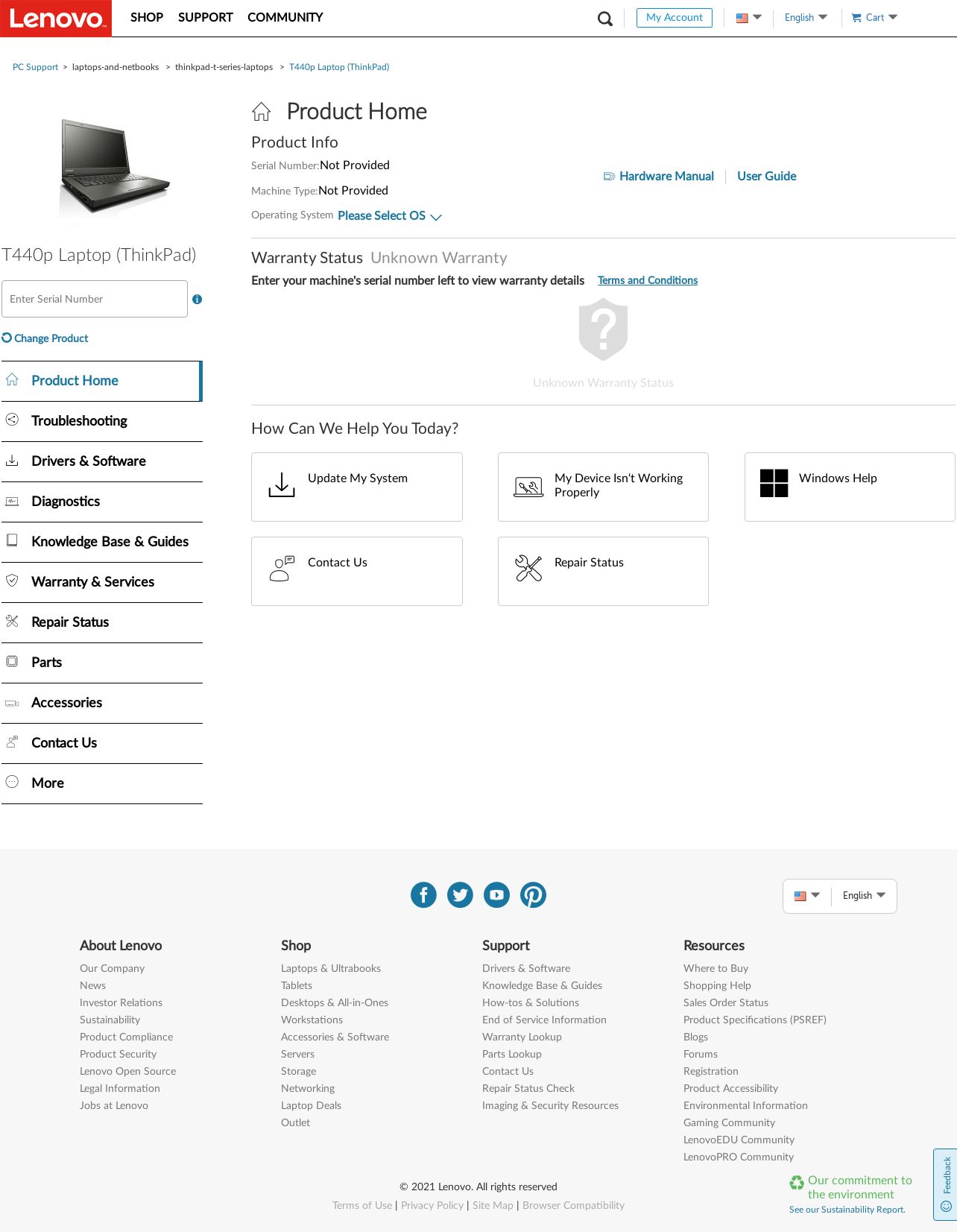
Task: Click Forums in footer Resources
Action: click(701, 1054)
